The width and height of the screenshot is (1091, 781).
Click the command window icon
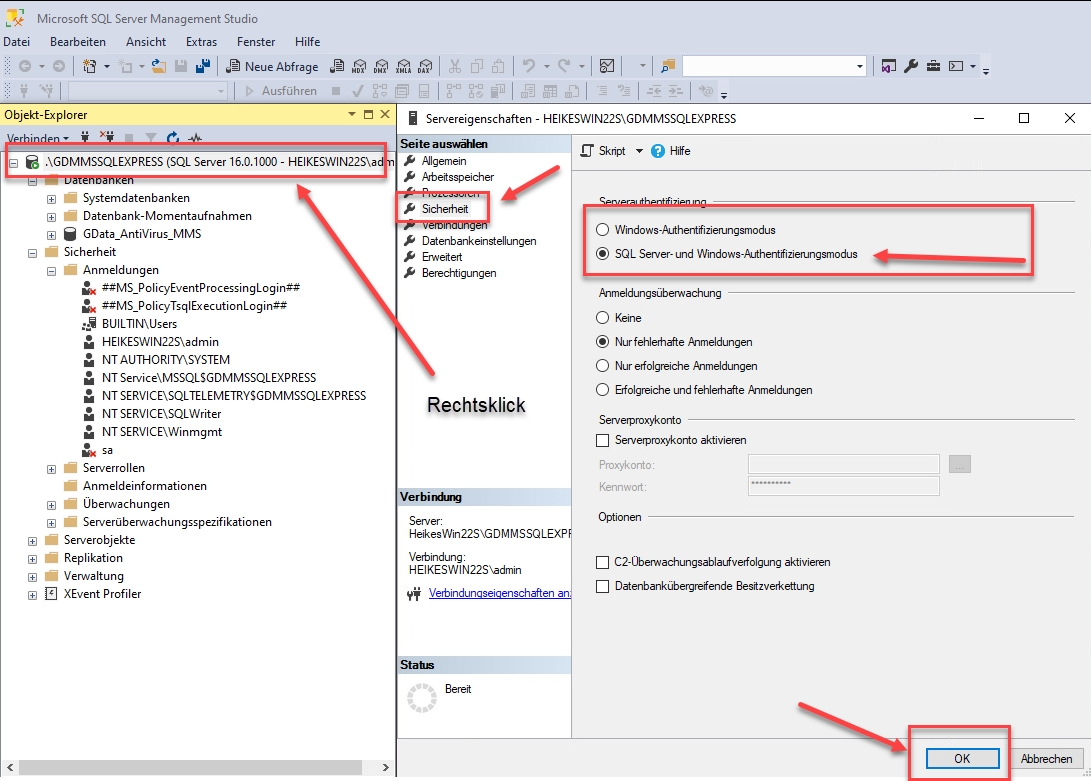[x=957, y=66]
